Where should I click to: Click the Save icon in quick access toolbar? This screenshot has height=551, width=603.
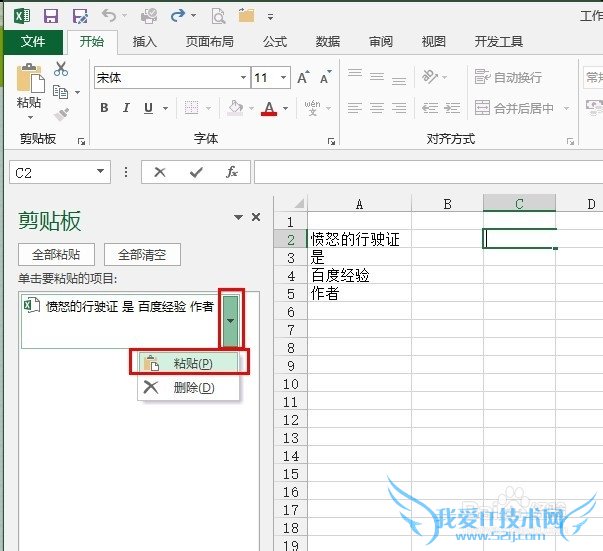51,16
